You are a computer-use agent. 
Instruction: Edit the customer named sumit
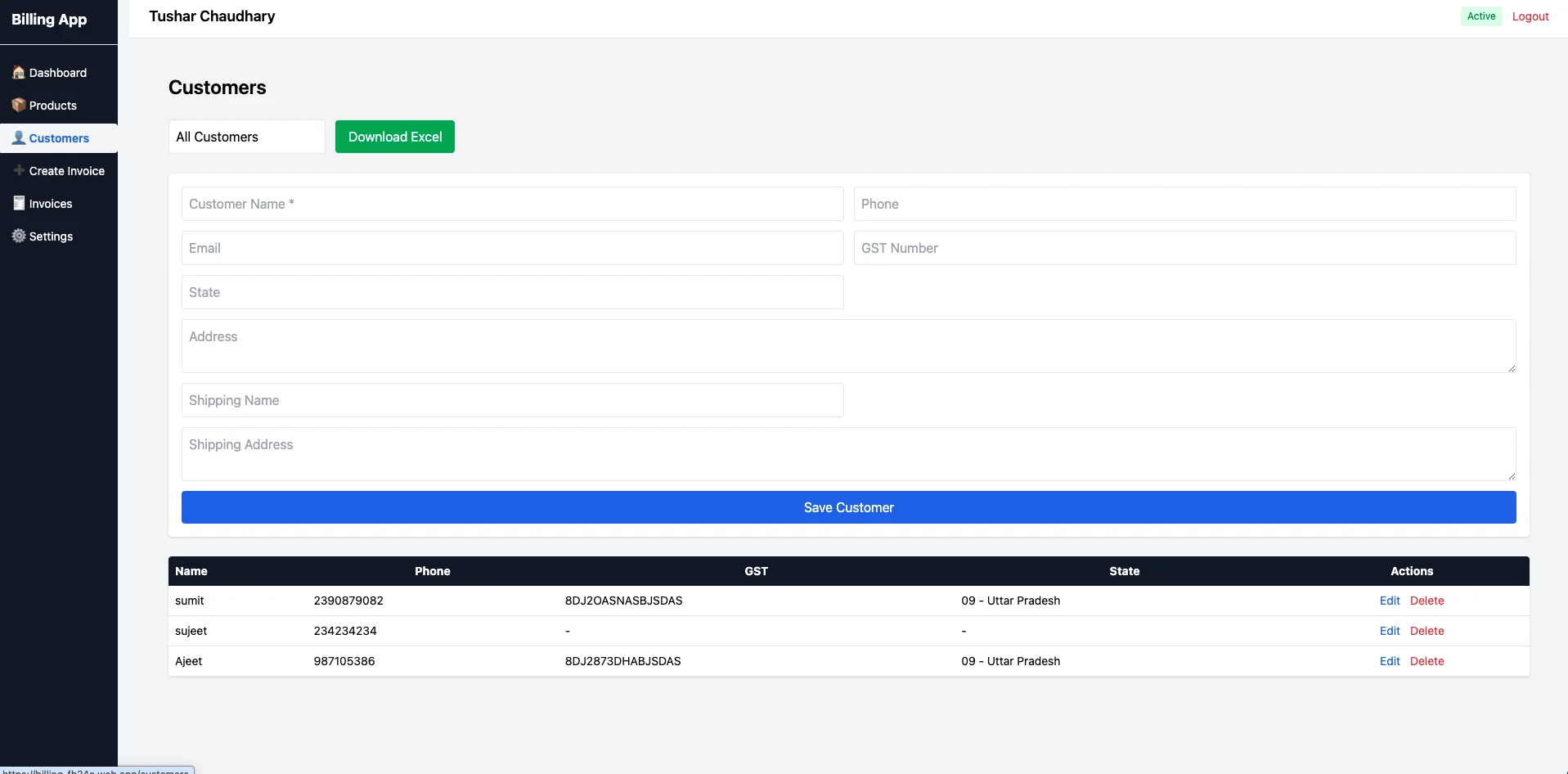coord(1390,600)
